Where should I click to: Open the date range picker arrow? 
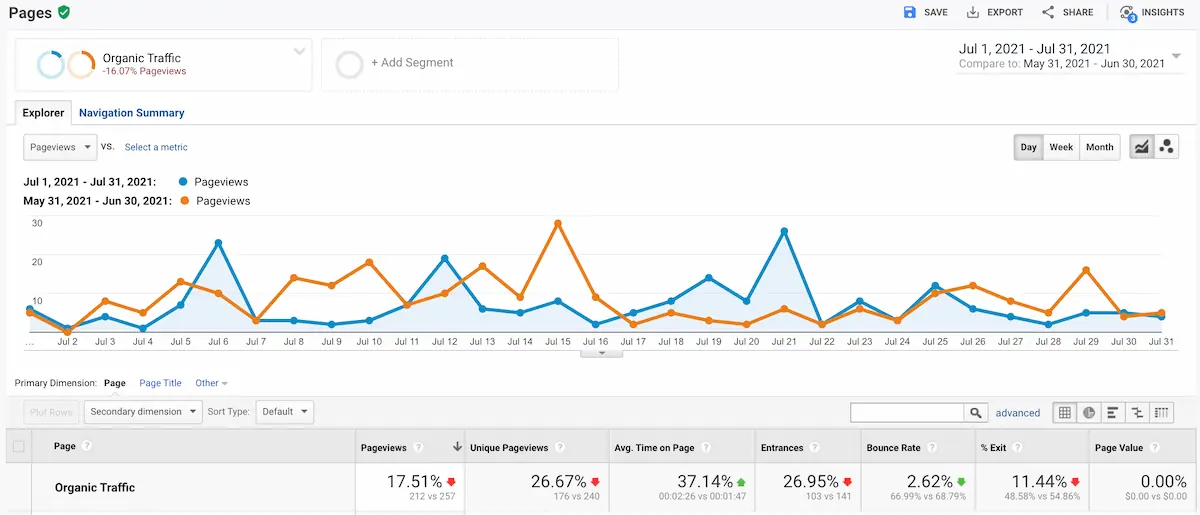coord(1176,56)
